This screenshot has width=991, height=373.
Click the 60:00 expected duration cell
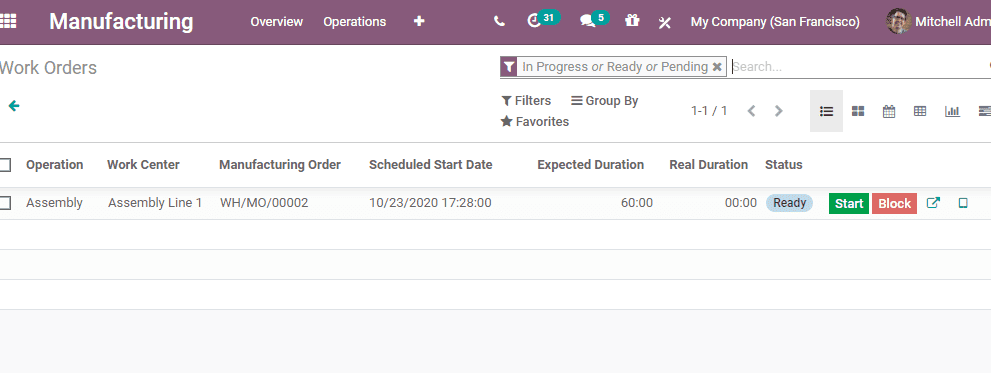637,203
